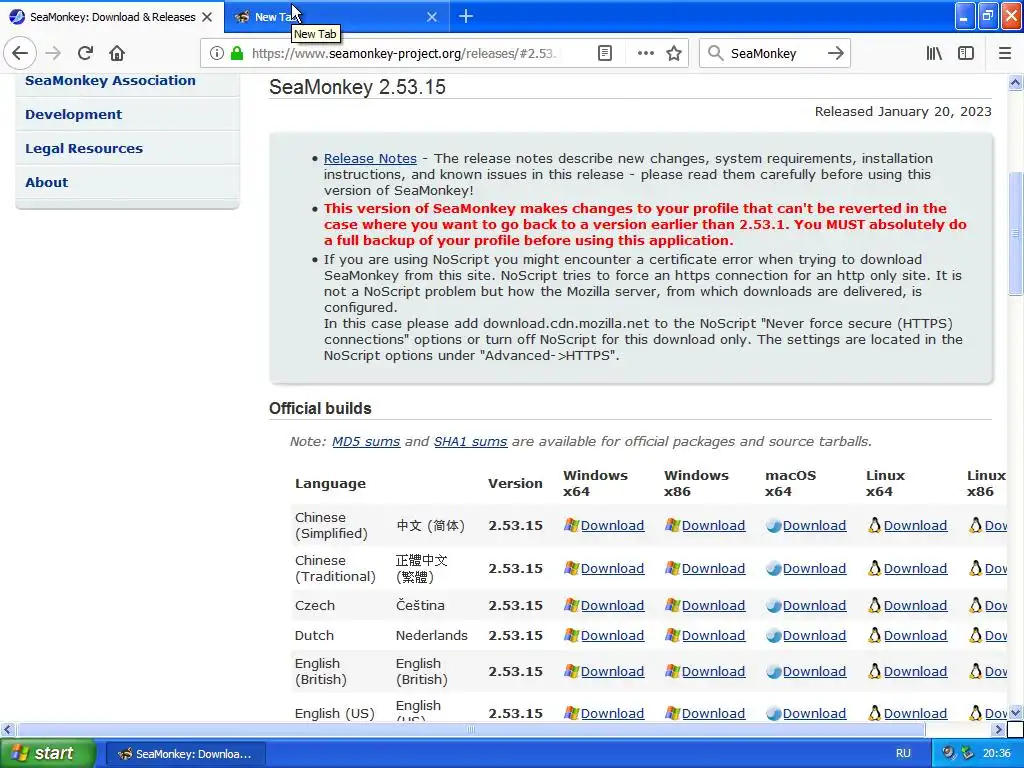Download Chinese Traditional macOS x64 build

[x=814, y=569]
